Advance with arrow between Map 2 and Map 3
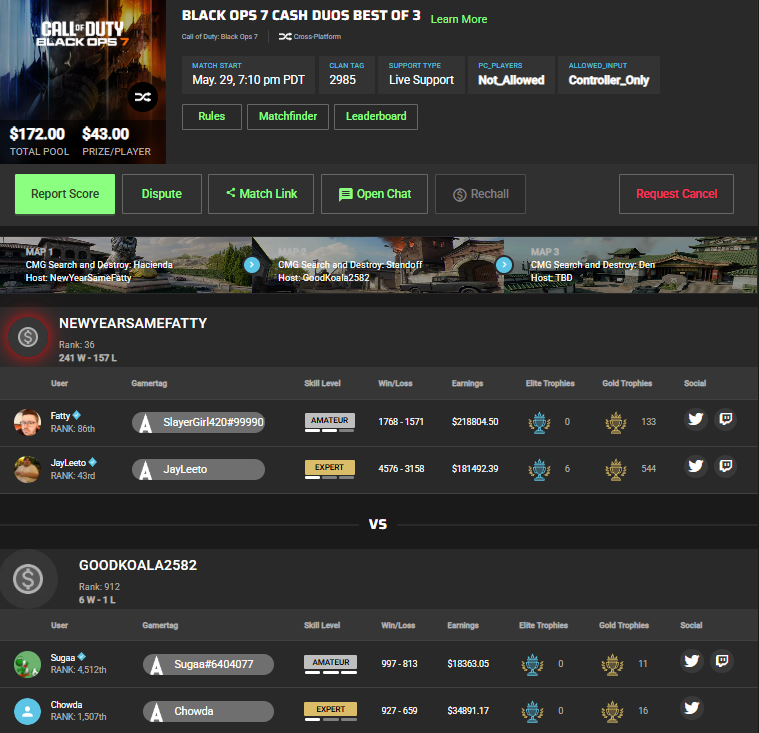759x733 pixels. pyautogui.click(x=504, y=265)
